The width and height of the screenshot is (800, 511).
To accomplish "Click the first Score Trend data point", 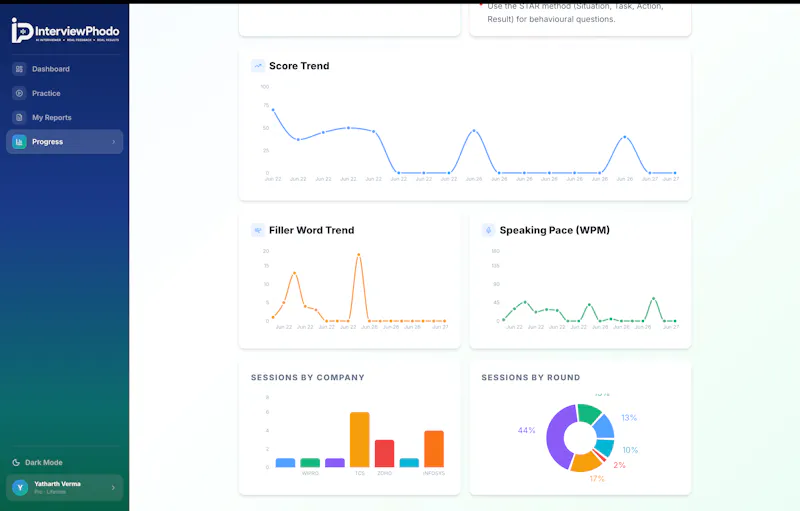I will pos(273,110).
